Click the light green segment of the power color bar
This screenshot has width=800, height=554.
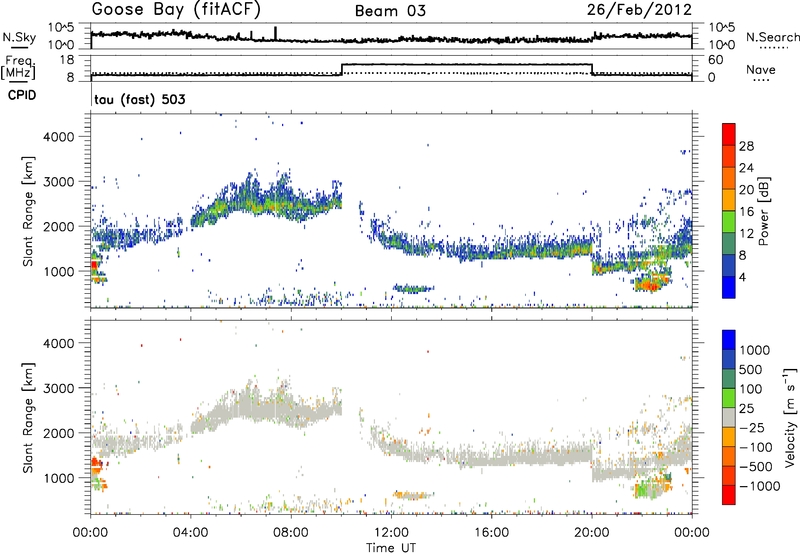pos(729,221)
